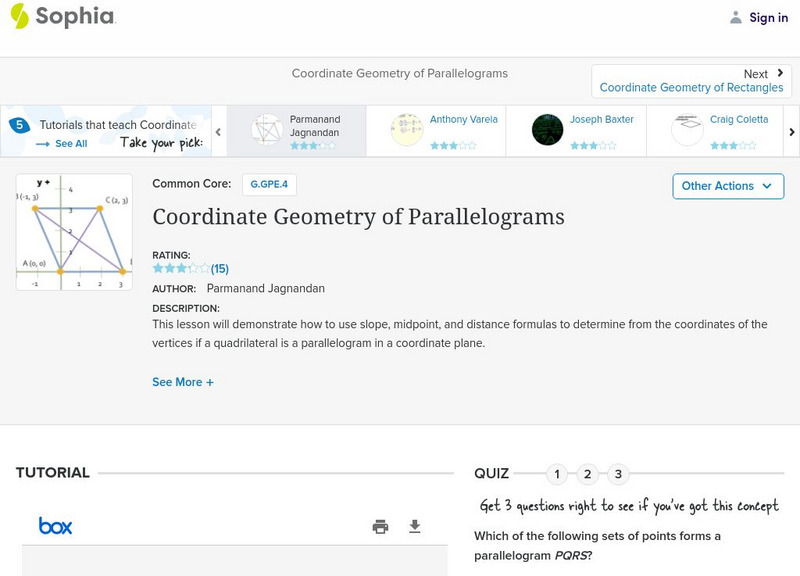
Task: Click the G.GPE.4 Common Core tag
Action: coord(269,184)
